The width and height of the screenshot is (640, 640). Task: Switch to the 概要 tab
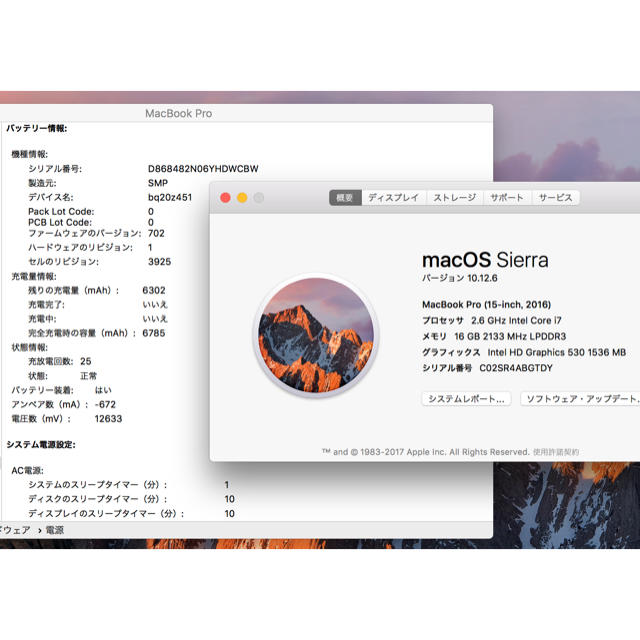click(345, 198)
